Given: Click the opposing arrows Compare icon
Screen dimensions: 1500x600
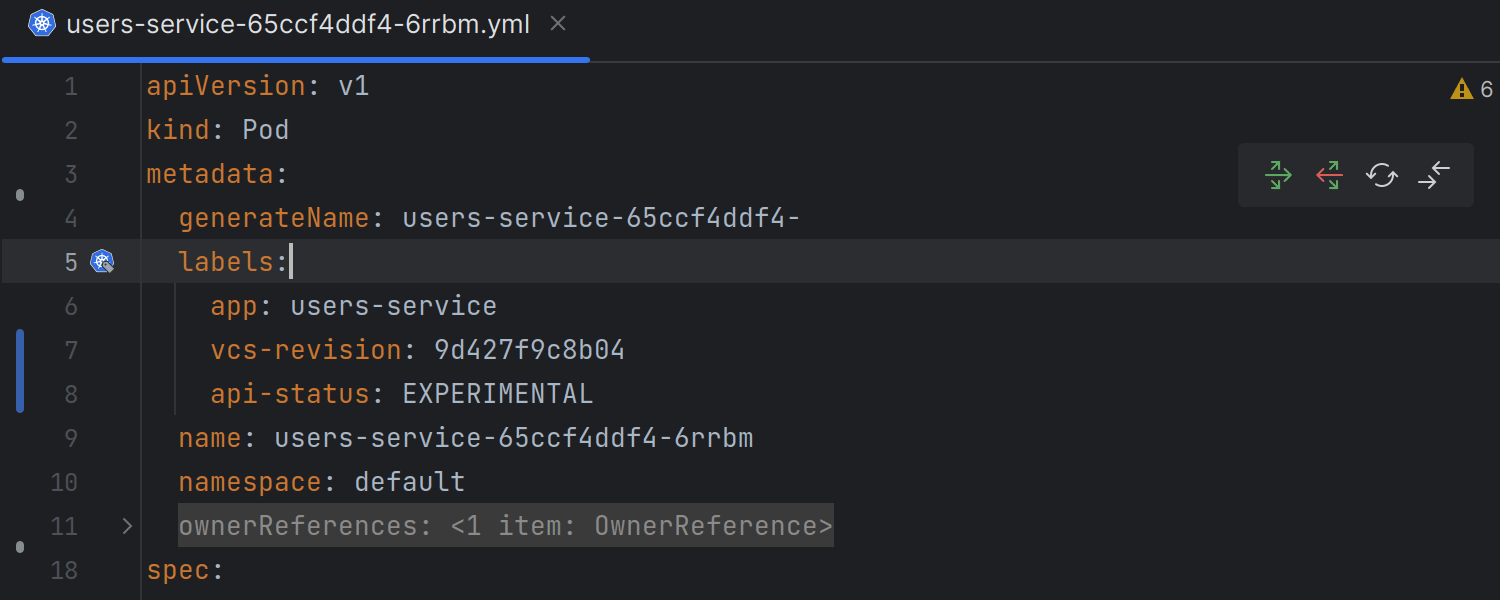Looking at the screenshot, I should click(x=1433, y=175).
